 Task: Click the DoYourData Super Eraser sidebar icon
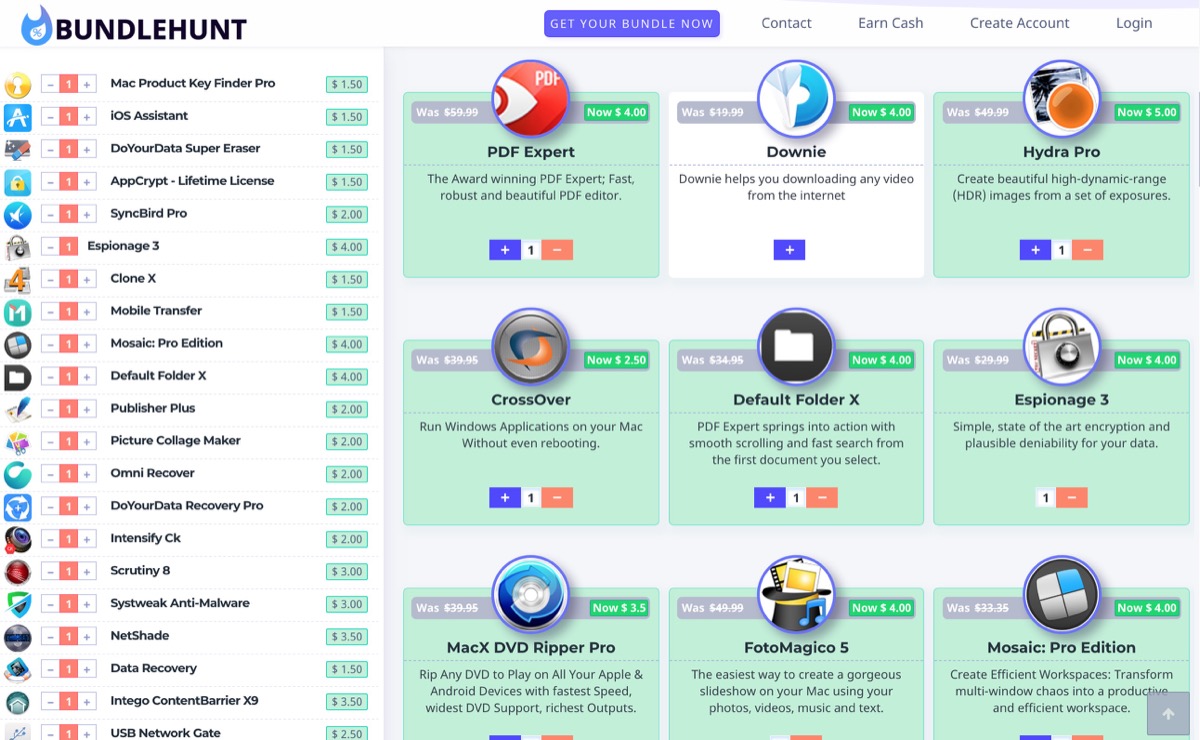[18, 150]
